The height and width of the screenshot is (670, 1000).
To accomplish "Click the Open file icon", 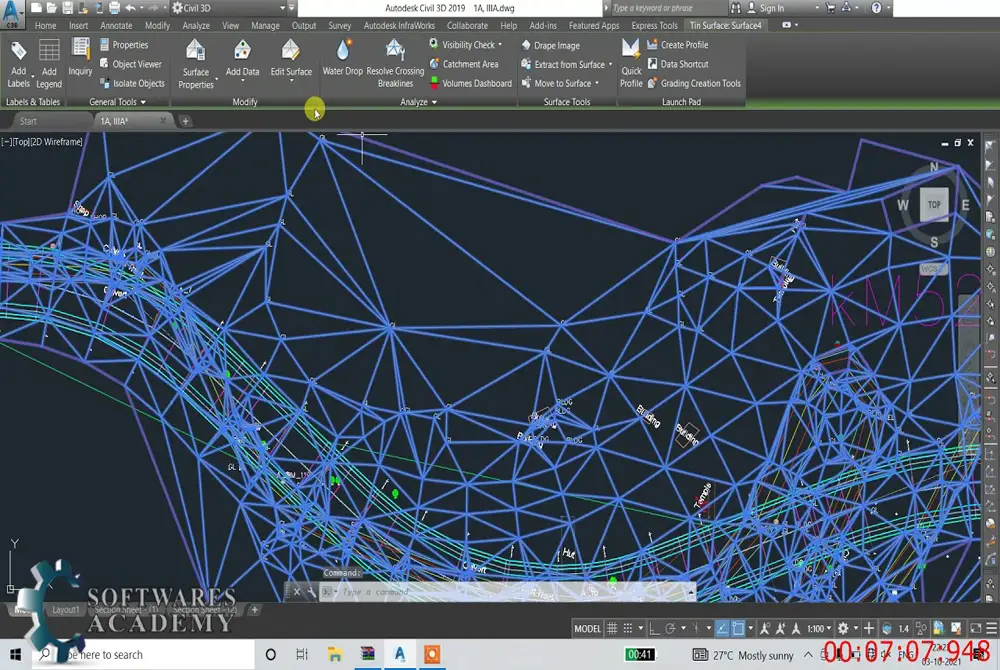I will (52, 8).
